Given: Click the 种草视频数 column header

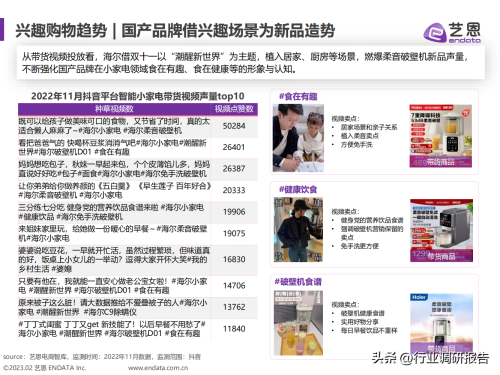Looking at the screenshot, I should [114, 109].
